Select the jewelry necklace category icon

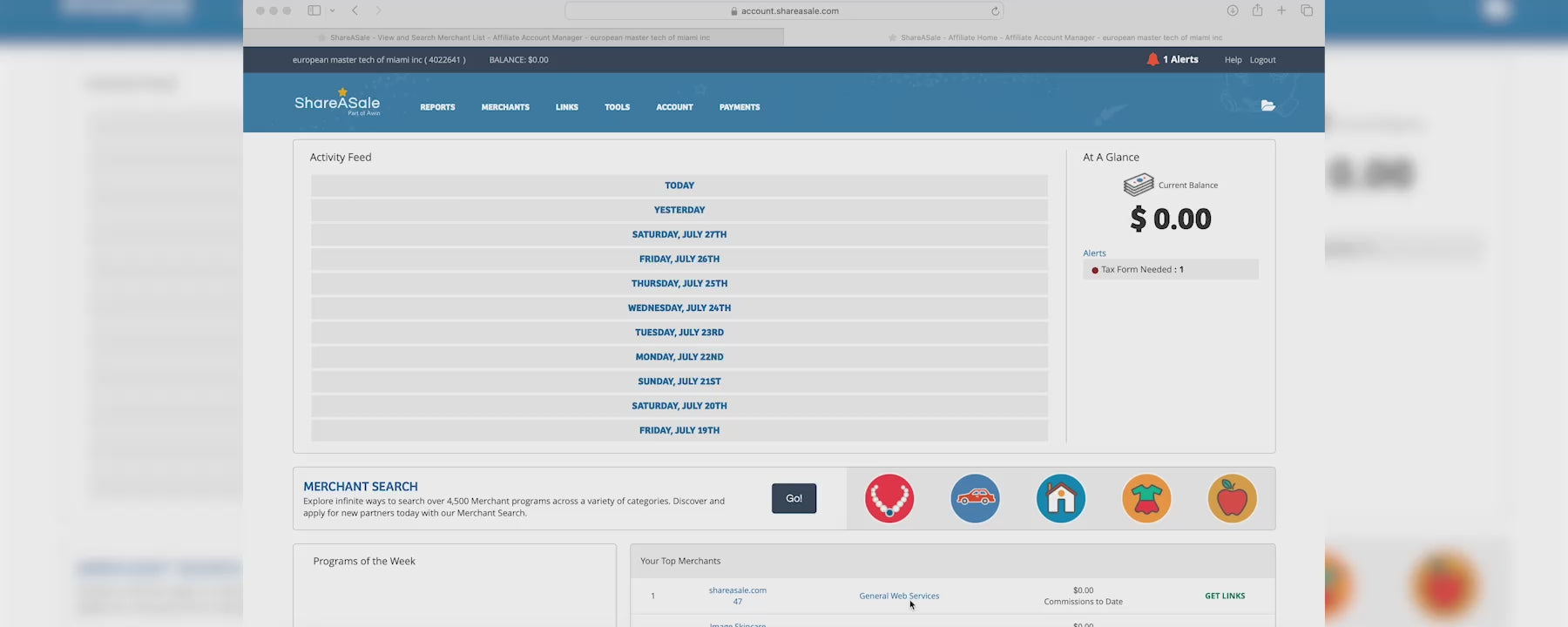[x=889, y=498]
